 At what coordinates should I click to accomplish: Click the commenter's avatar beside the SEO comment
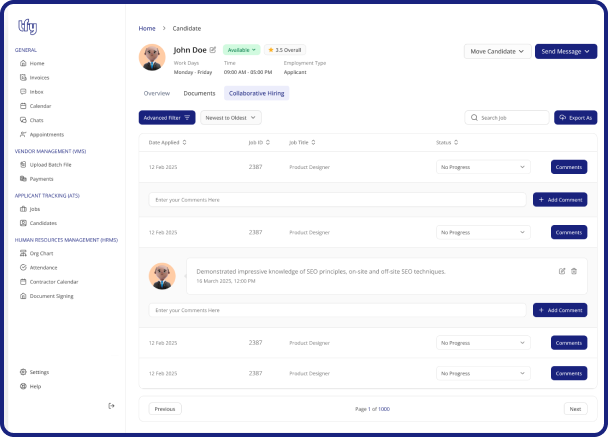pyautogui.click(x=162, y=276)
